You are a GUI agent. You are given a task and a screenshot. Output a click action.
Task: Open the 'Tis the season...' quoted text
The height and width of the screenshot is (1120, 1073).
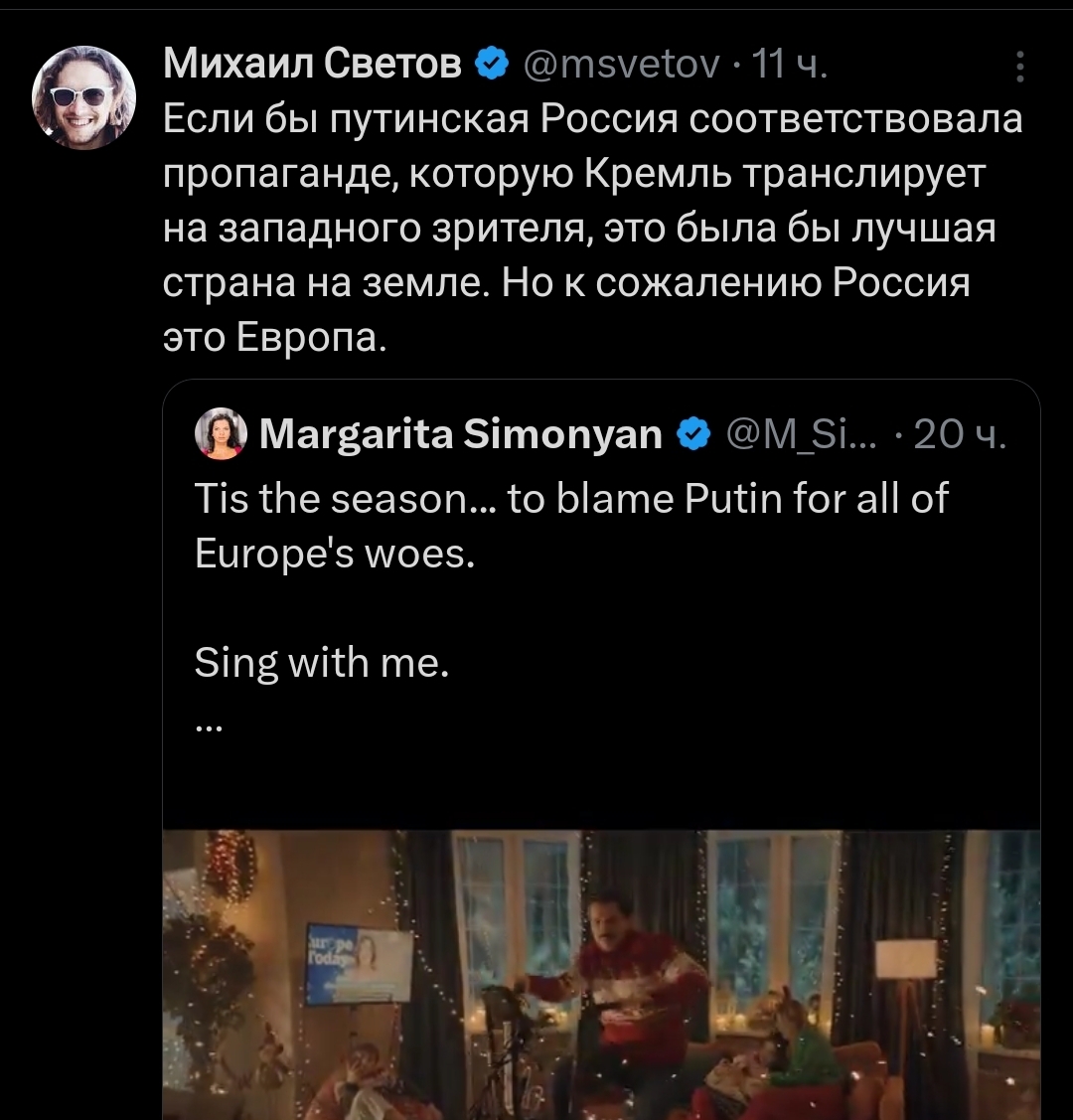571,498
